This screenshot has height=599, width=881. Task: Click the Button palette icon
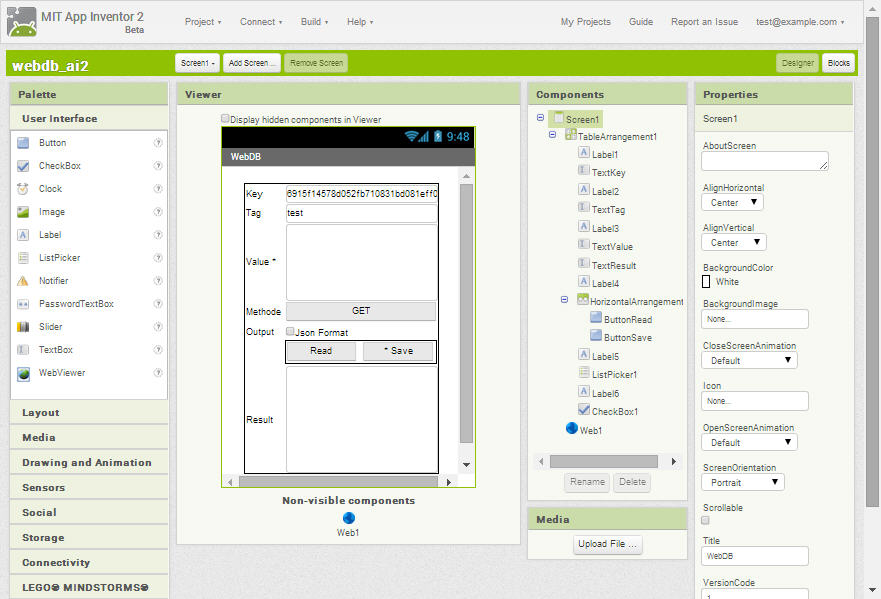[x=23, y=143]
